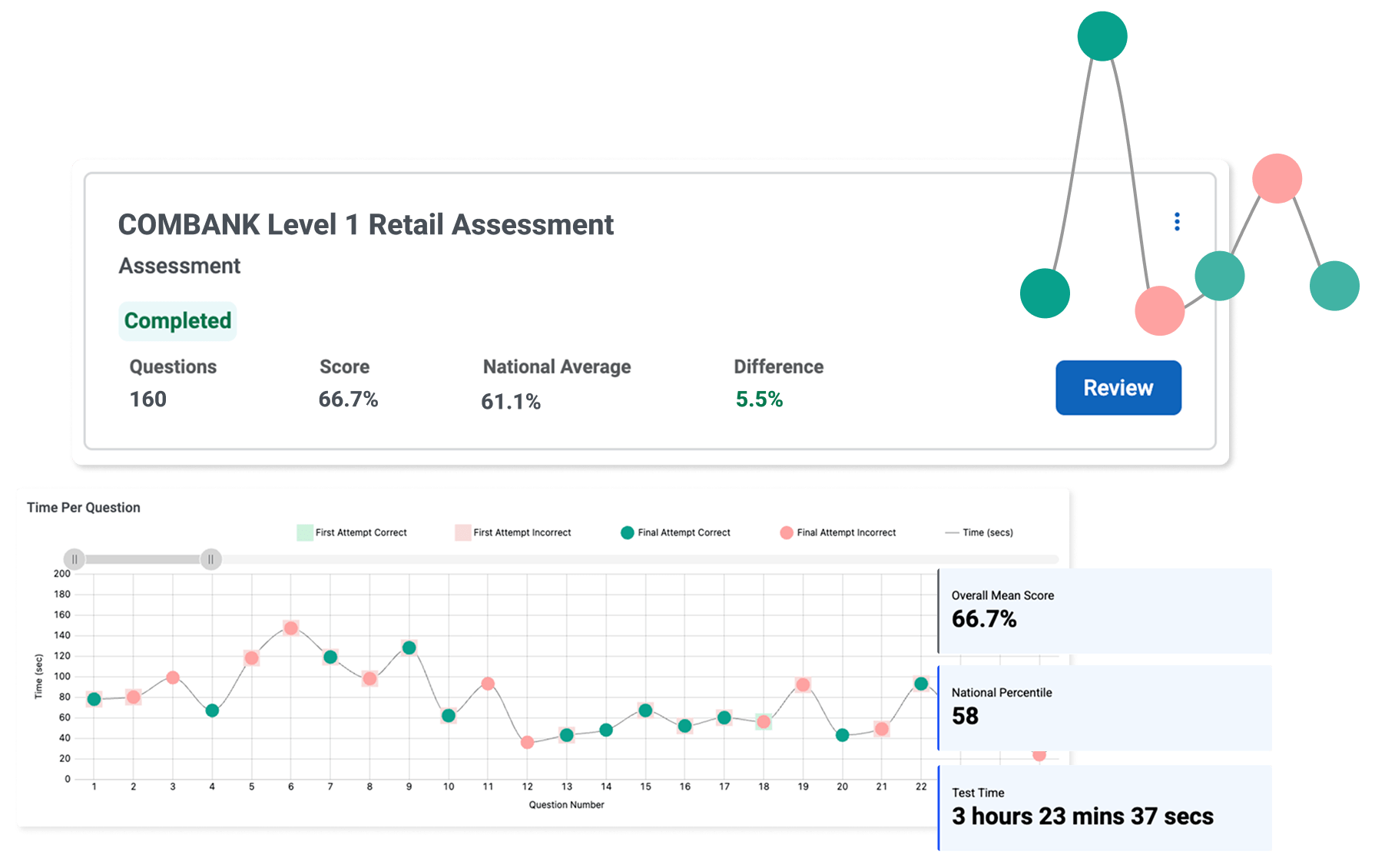Click the Test Time panel
Image resolution: width=1395 pixels, height=868 pixels.
point(1105,807)
